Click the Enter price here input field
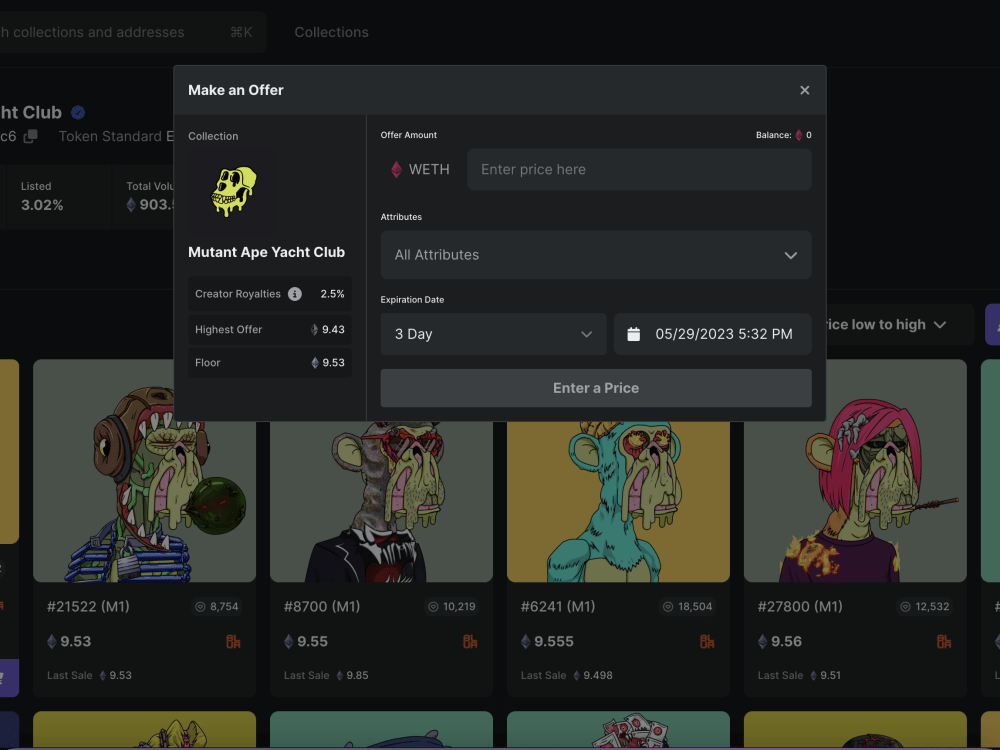1000x750 pixels. coord(639,169)
